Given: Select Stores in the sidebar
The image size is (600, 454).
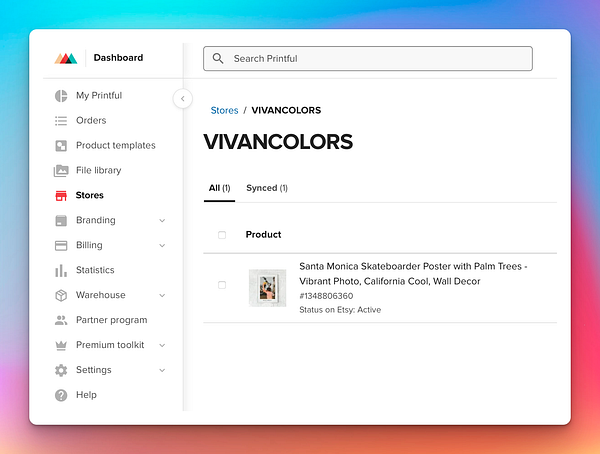Looking at the screenshot, I should (90, 195).
